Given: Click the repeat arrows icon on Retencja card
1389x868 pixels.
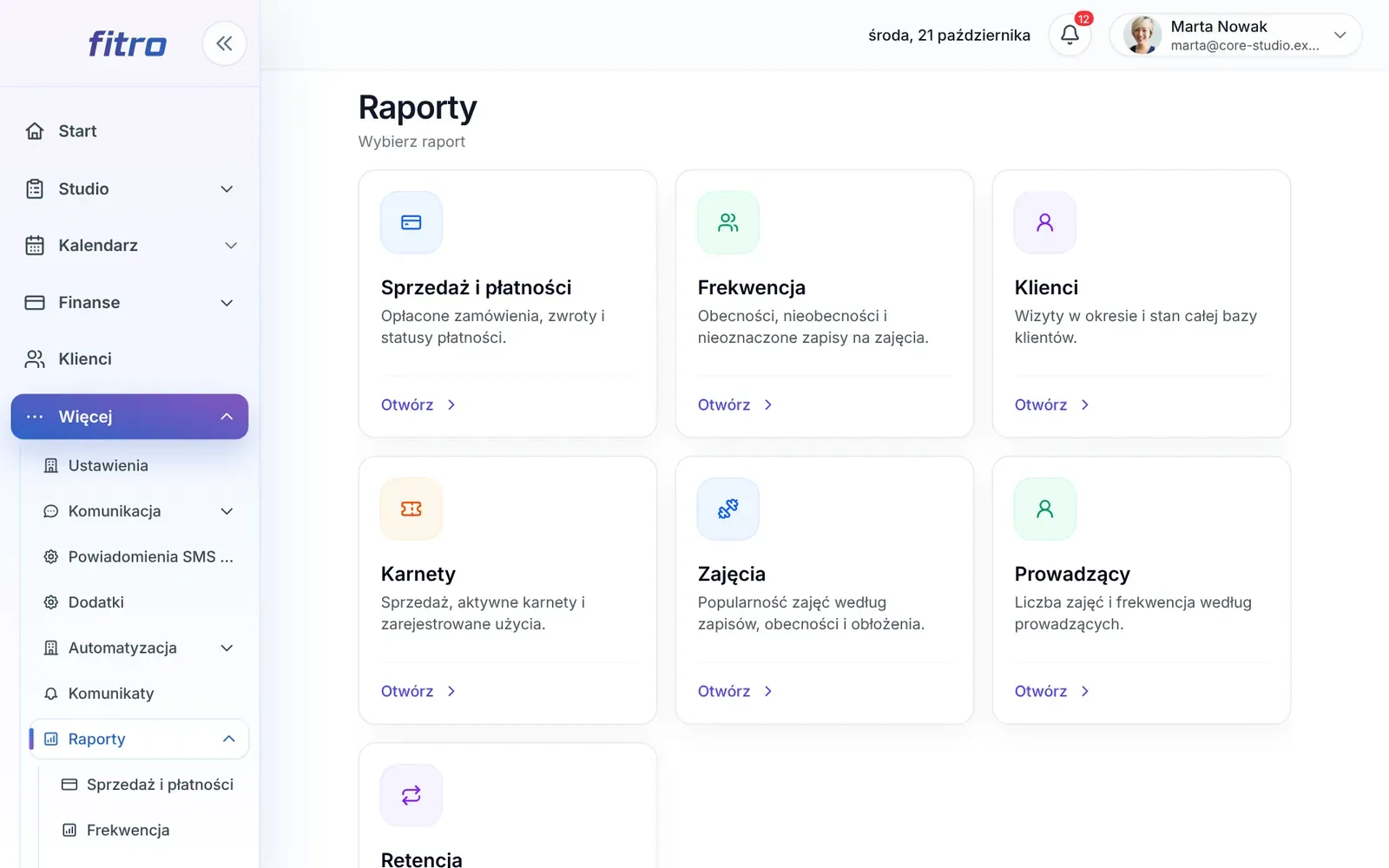Looking at the screenshot, I should [x=411, y=795].
